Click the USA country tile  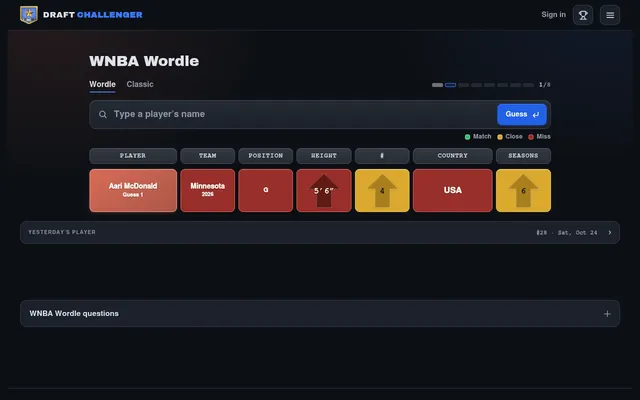coord(453,191)
